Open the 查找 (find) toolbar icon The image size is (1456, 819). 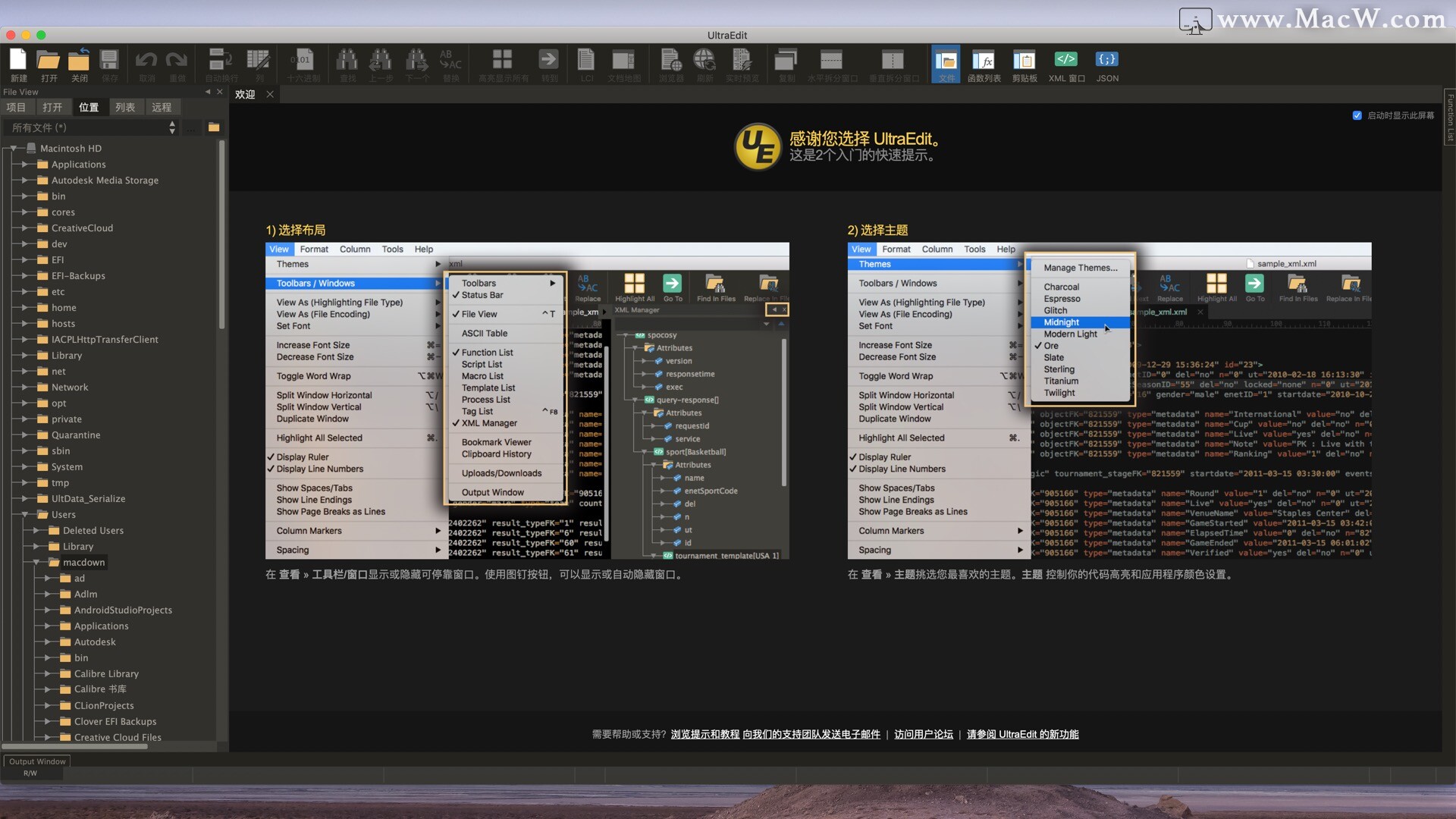point(347,64)
